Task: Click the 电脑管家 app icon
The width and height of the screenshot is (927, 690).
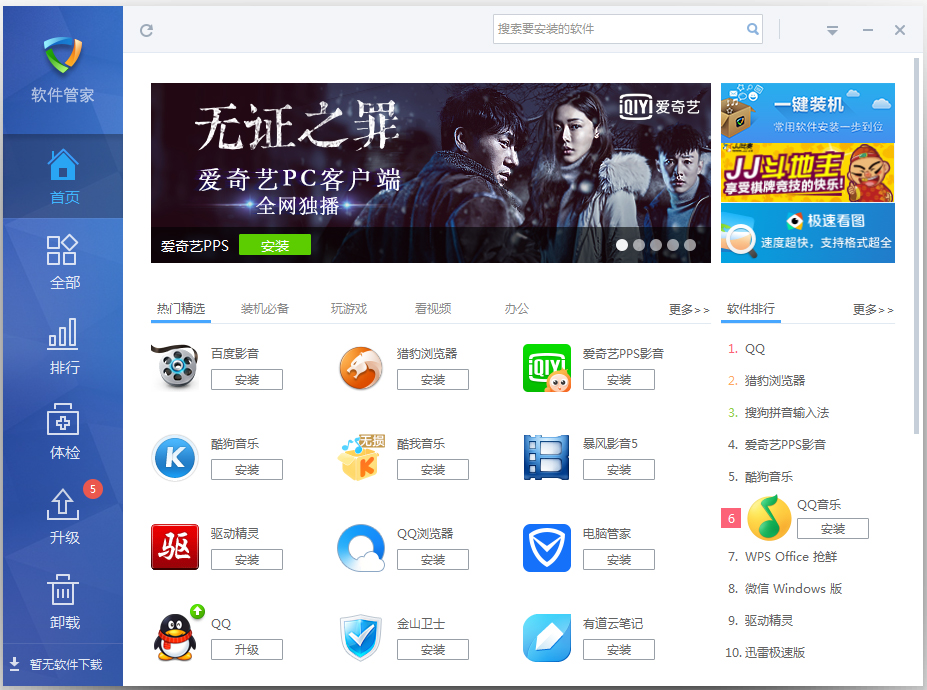Action: pyautogui.click(x=547, y=548)
